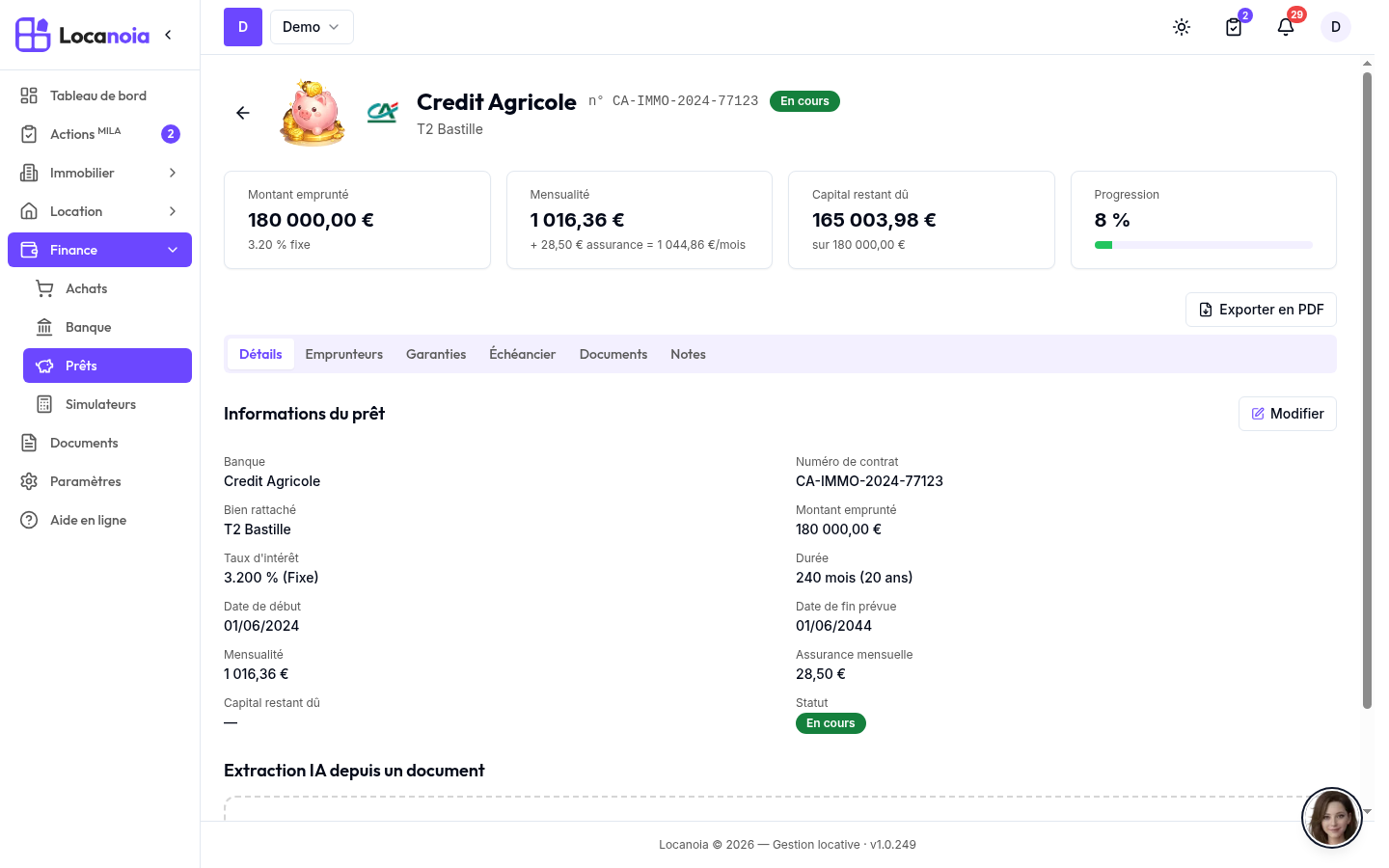The image size is (1389, 868).
Task: Switch to the Garanties tab
Action: (x=436, y=354)
